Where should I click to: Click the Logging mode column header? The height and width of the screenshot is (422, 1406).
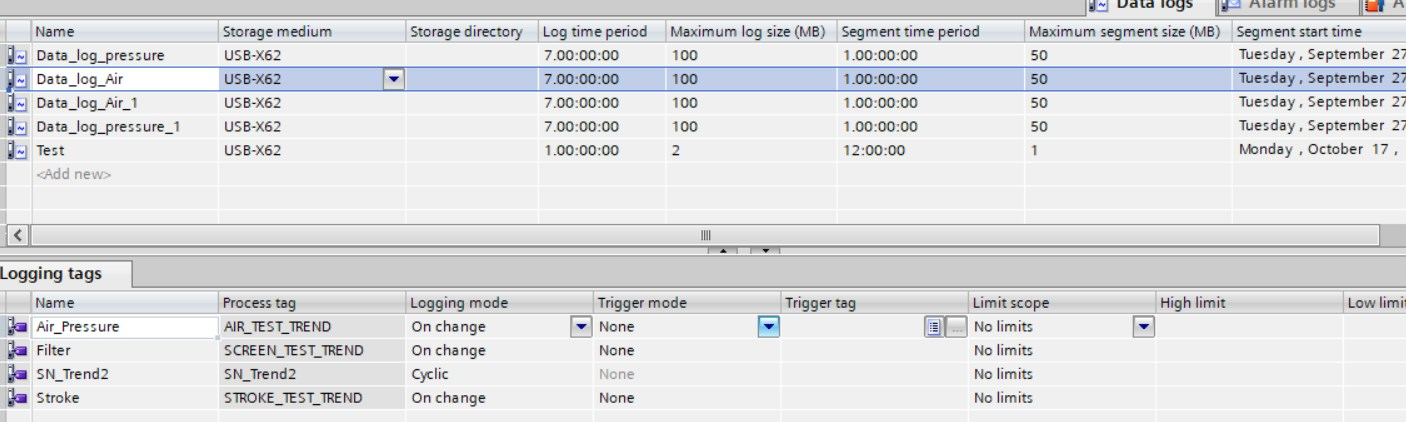(x=499, y=303)
